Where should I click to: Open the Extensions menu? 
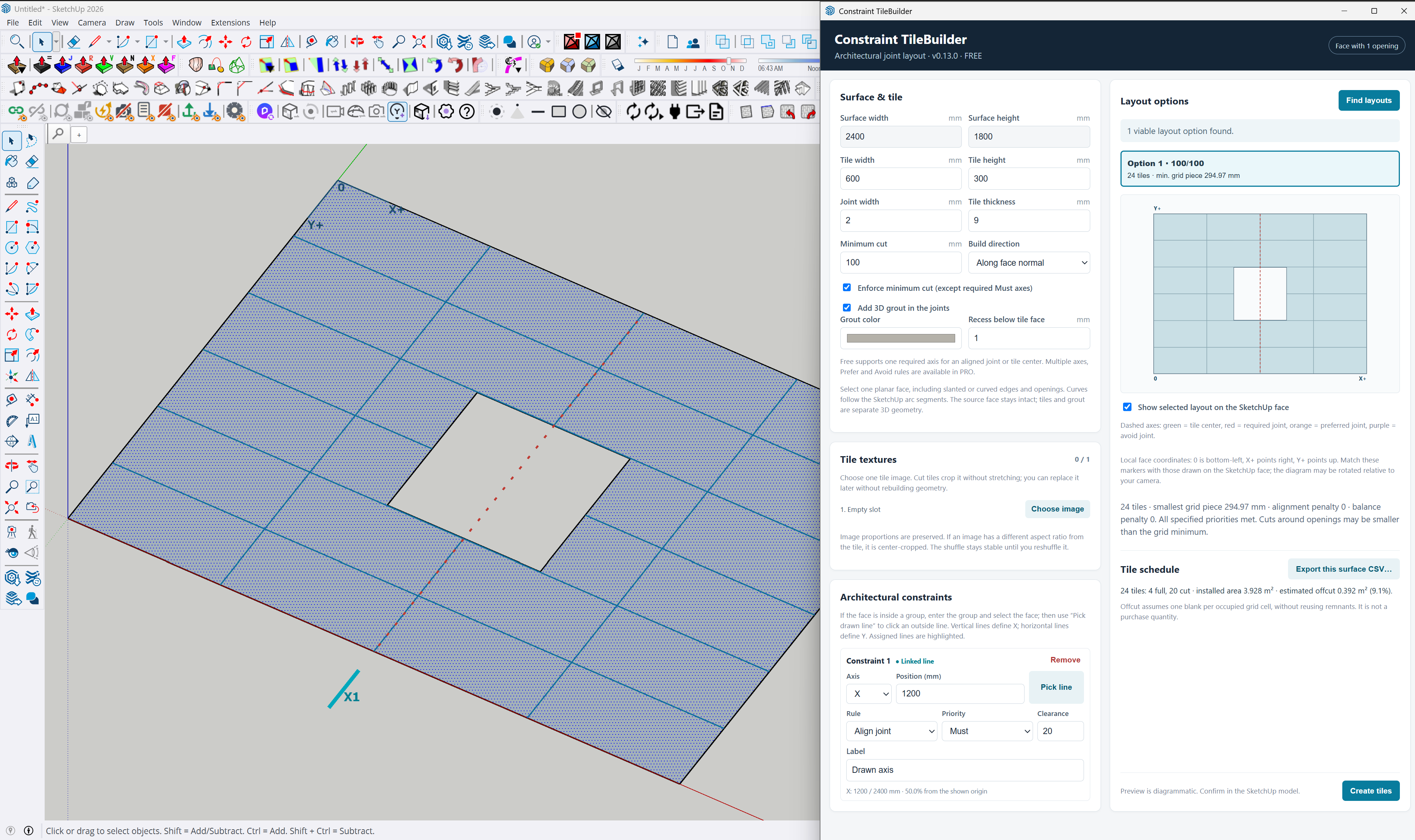pyautogui.click(x=230, y=23)
